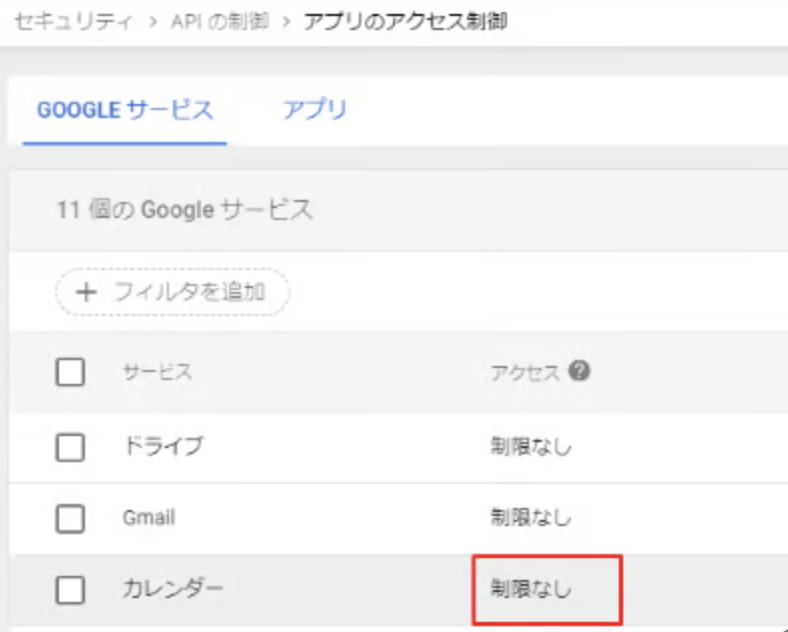788x632 pixels.
Task: Select the ドライブ service name
Action: (x=162, y=446)
